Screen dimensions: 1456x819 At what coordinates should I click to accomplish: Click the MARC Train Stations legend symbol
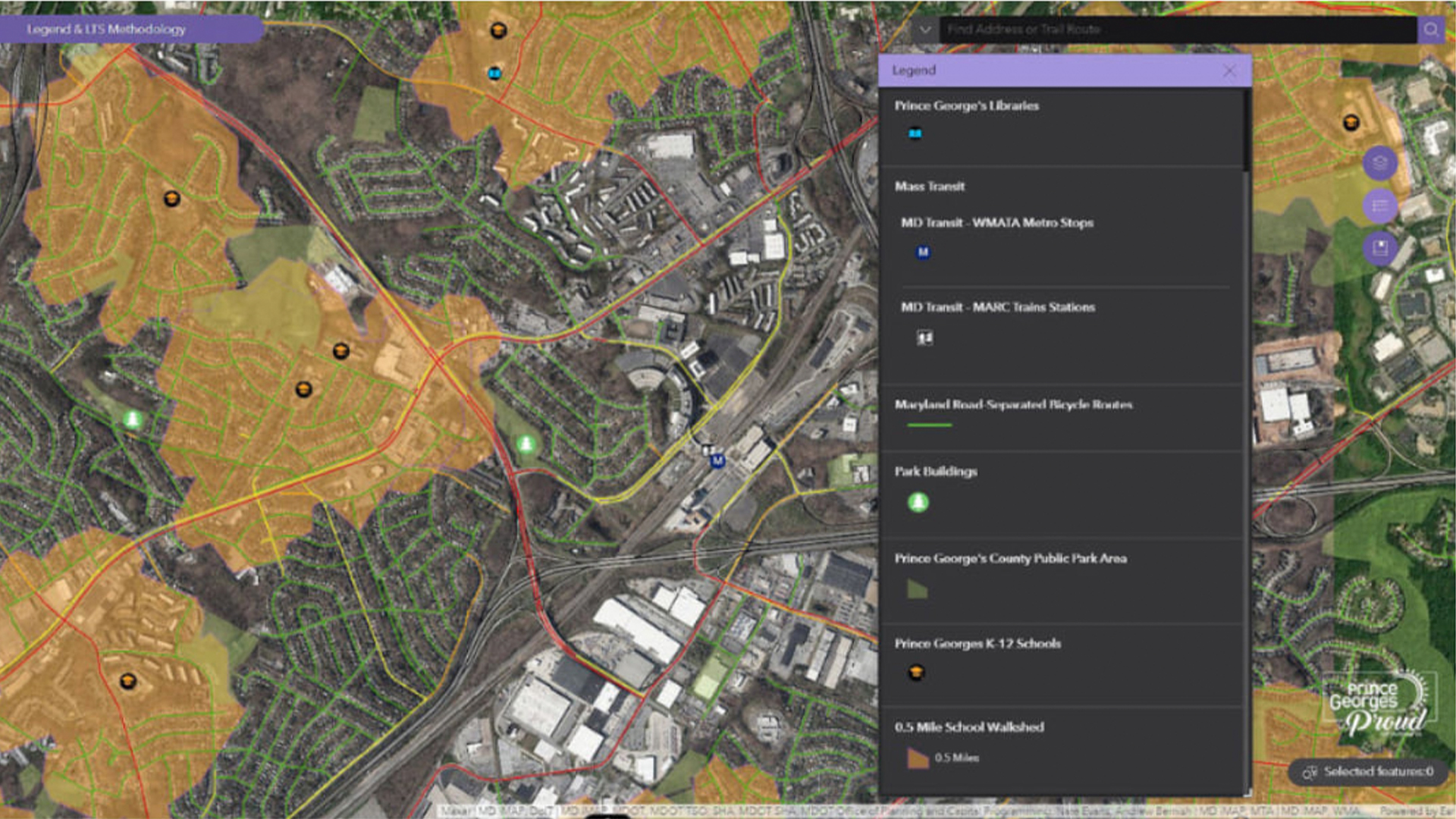[924, 337]
